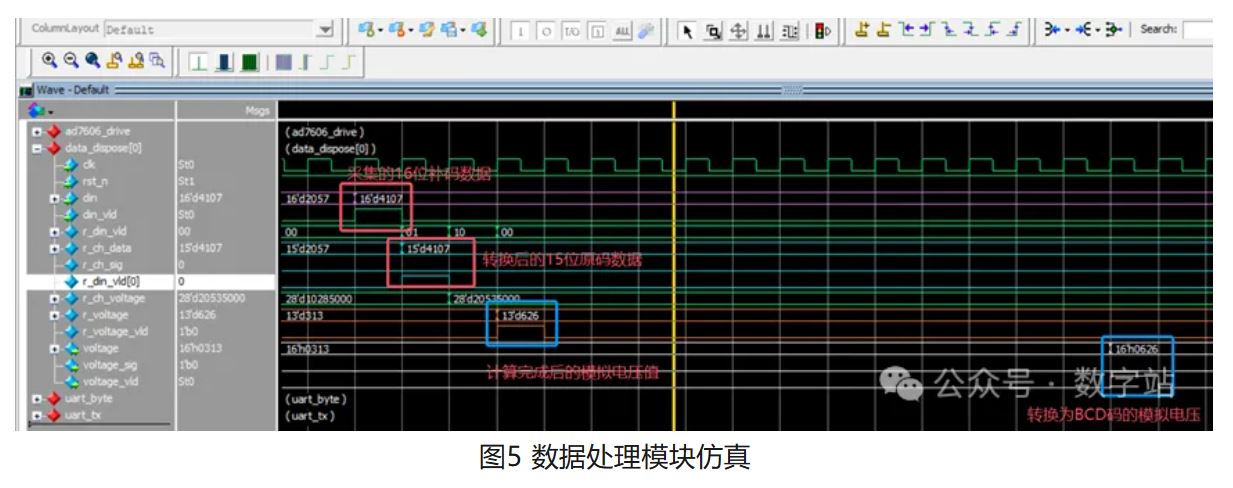Expand the uart_byte signal group
The height and width of the screenshot is (488, 1233).
pyautogui.click(x=36, y=398)
